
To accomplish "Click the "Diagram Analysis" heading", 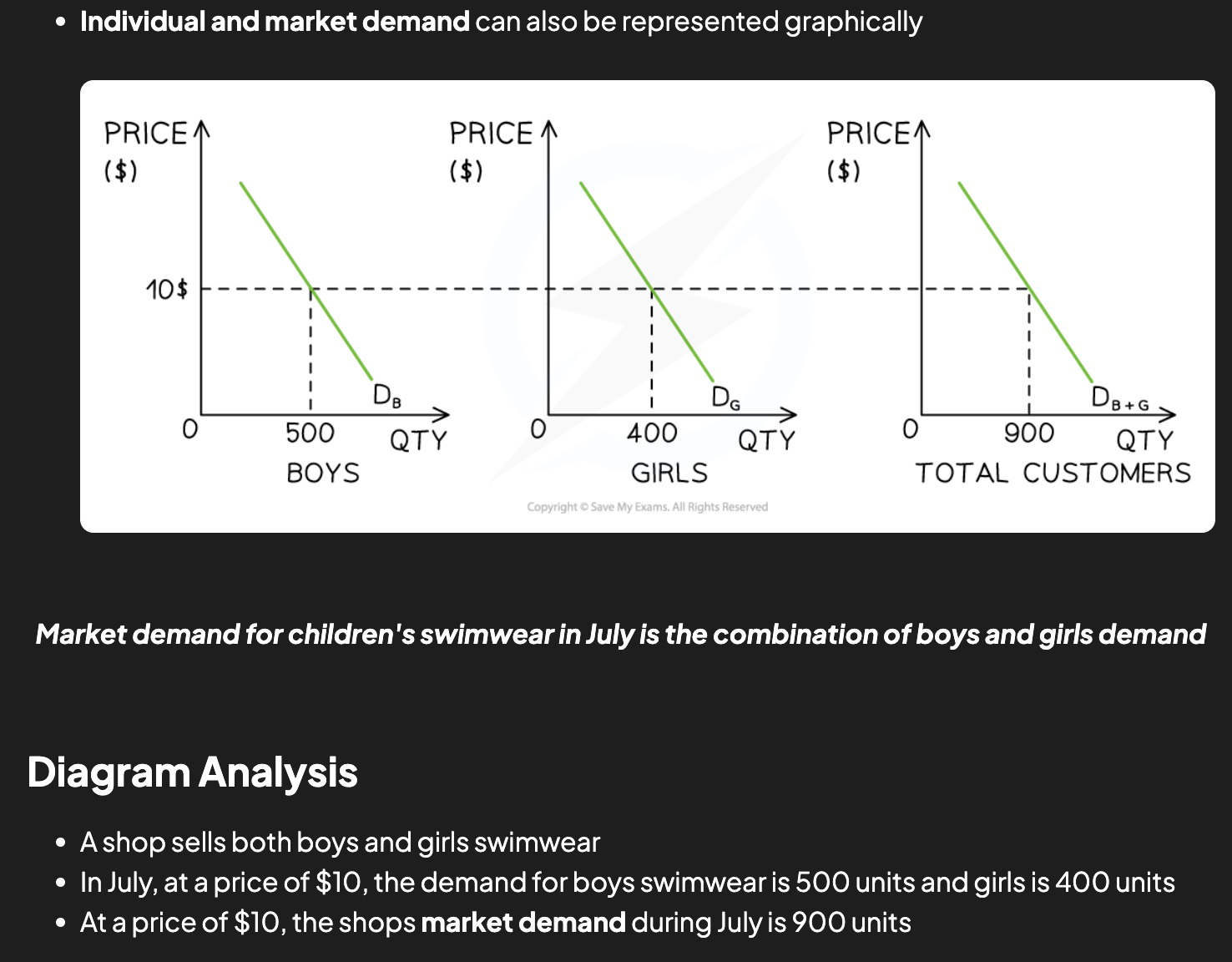I will (x=192, y=772).
